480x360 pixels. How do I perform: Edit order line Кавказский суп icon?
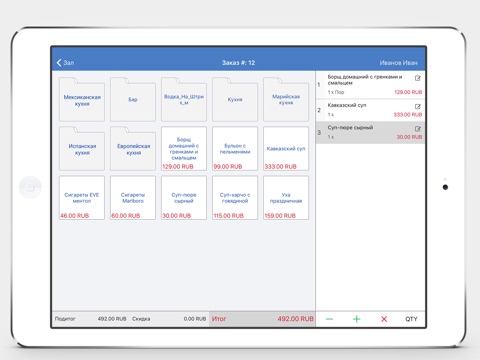click(418, 106)
